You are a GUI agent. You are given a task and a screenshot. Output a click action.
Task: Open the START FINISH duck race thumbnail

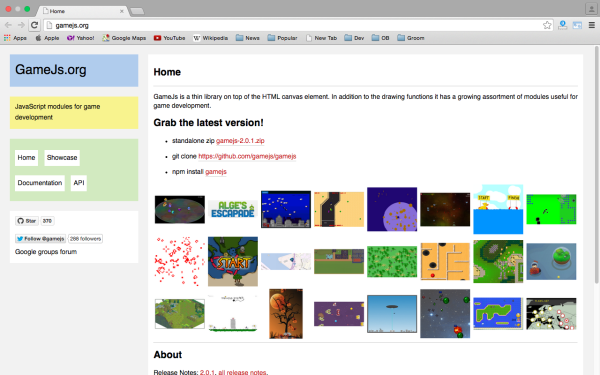[498, 209]
